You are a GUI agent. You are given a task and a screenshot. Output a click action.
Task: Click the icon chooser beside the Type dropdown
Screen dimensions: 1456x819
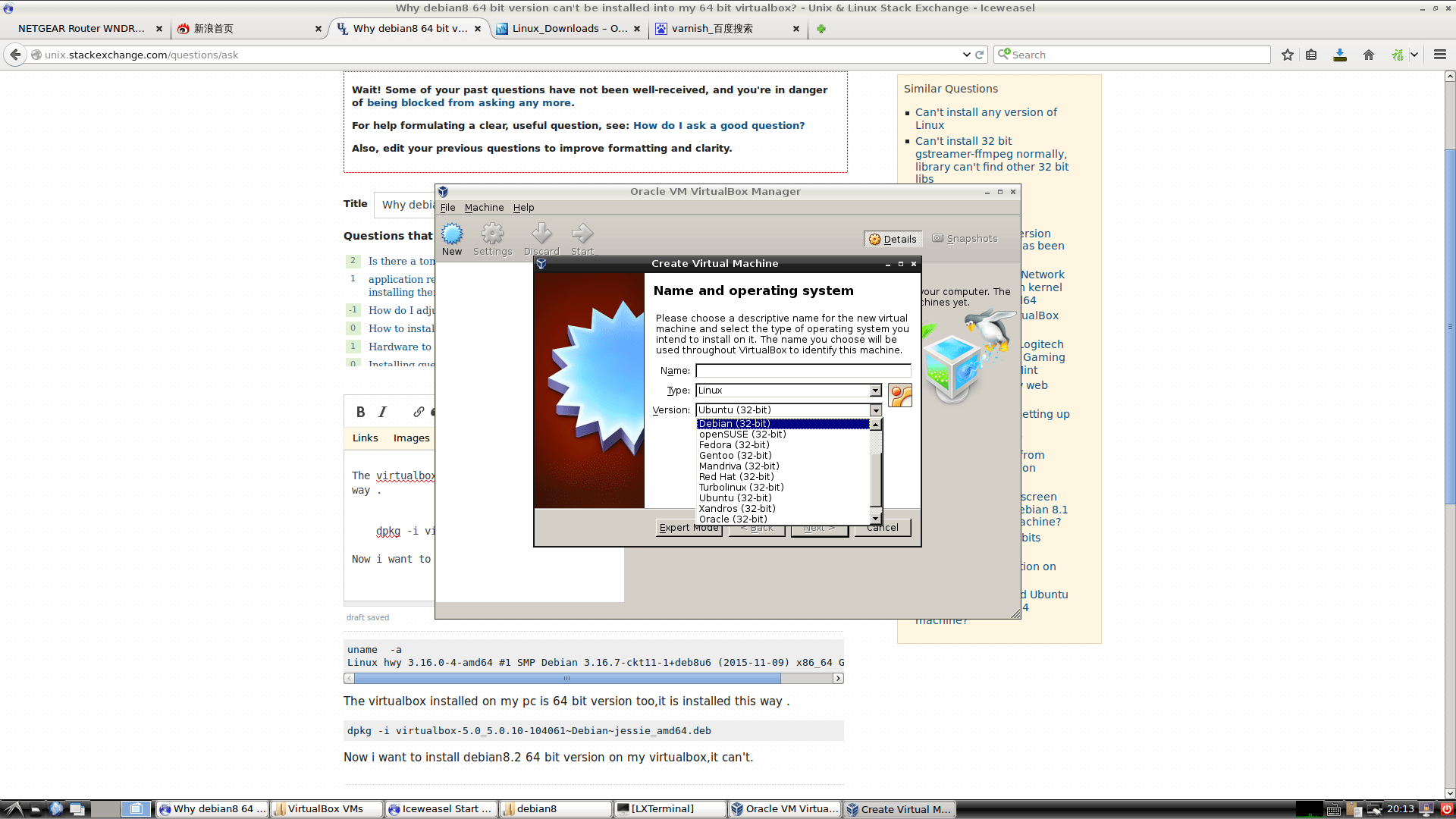899,394
